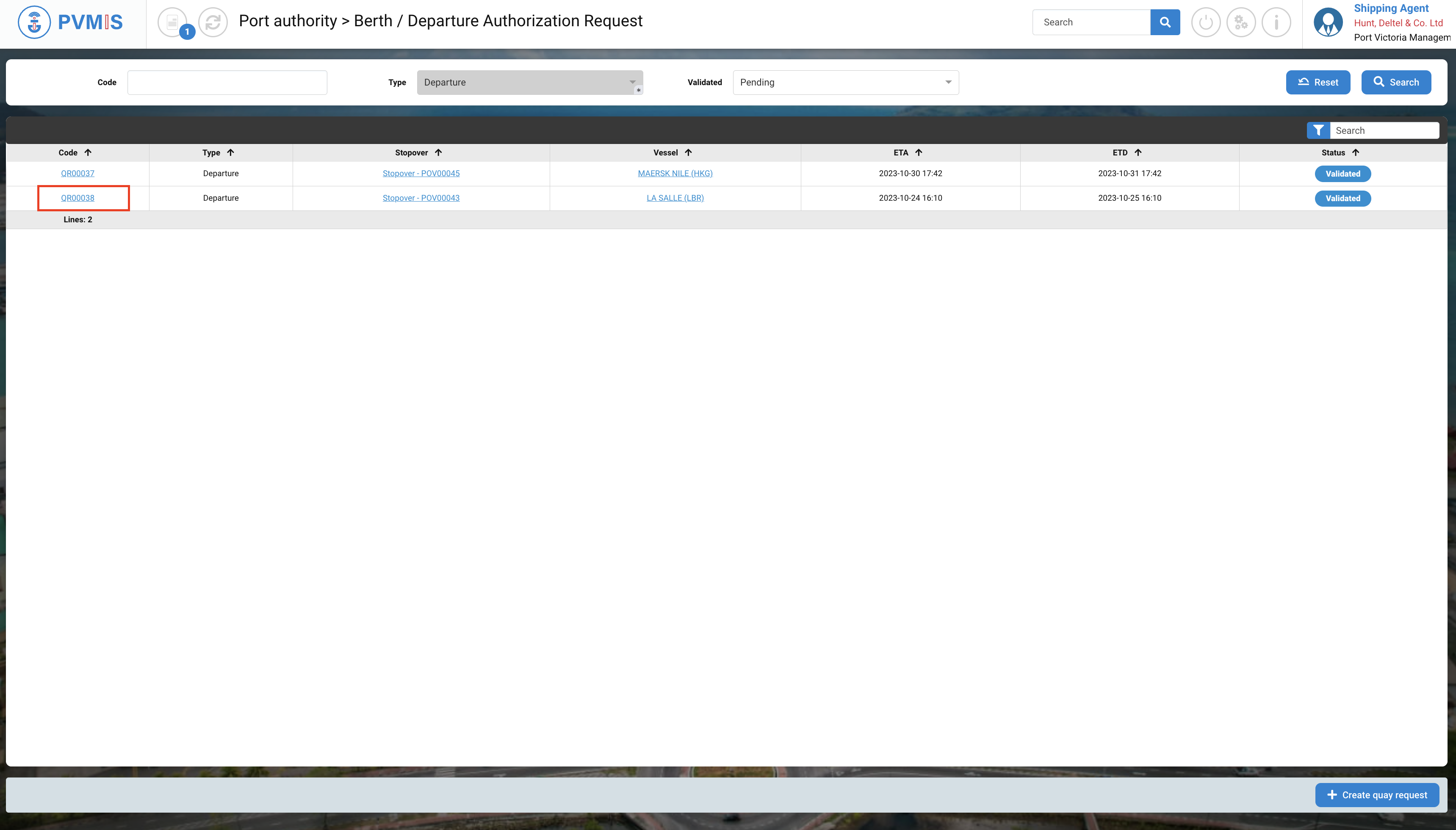1456x830 pixels.
Task: Click the refresh circular arrows icon
Action: [213, 23]
